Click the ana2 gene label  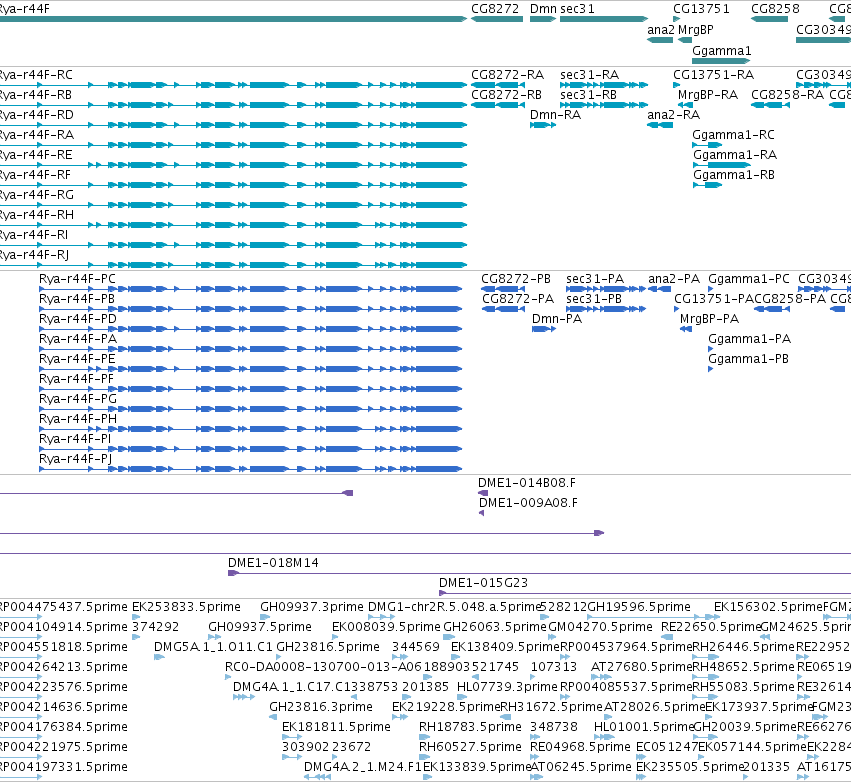661,30
